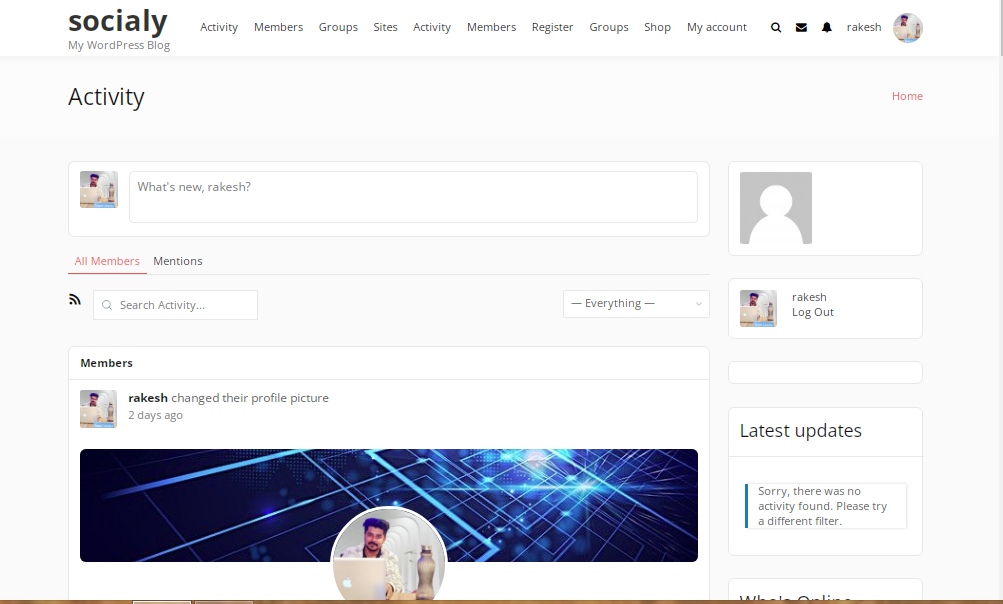This screenshot has height=604, width=1003.
Task: Click rakesh's avatar beside the status composer
Action: click(x=98, y=189)
